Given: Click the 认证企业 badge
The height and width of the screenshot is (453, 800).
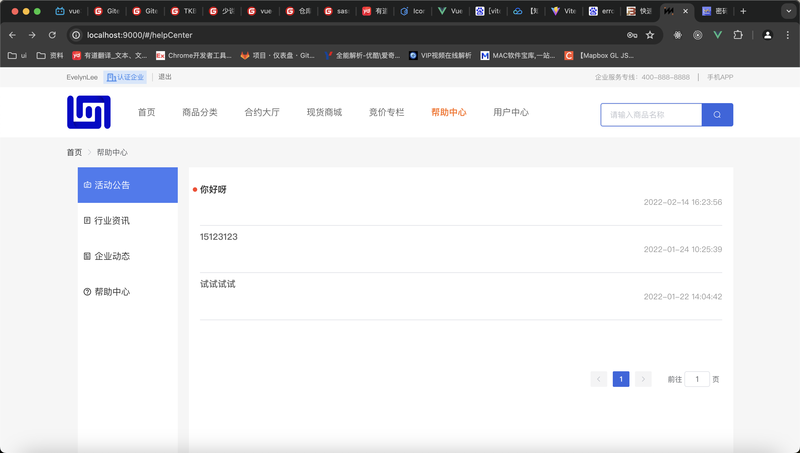Looking at the screenshot, I should pos(125,77).
